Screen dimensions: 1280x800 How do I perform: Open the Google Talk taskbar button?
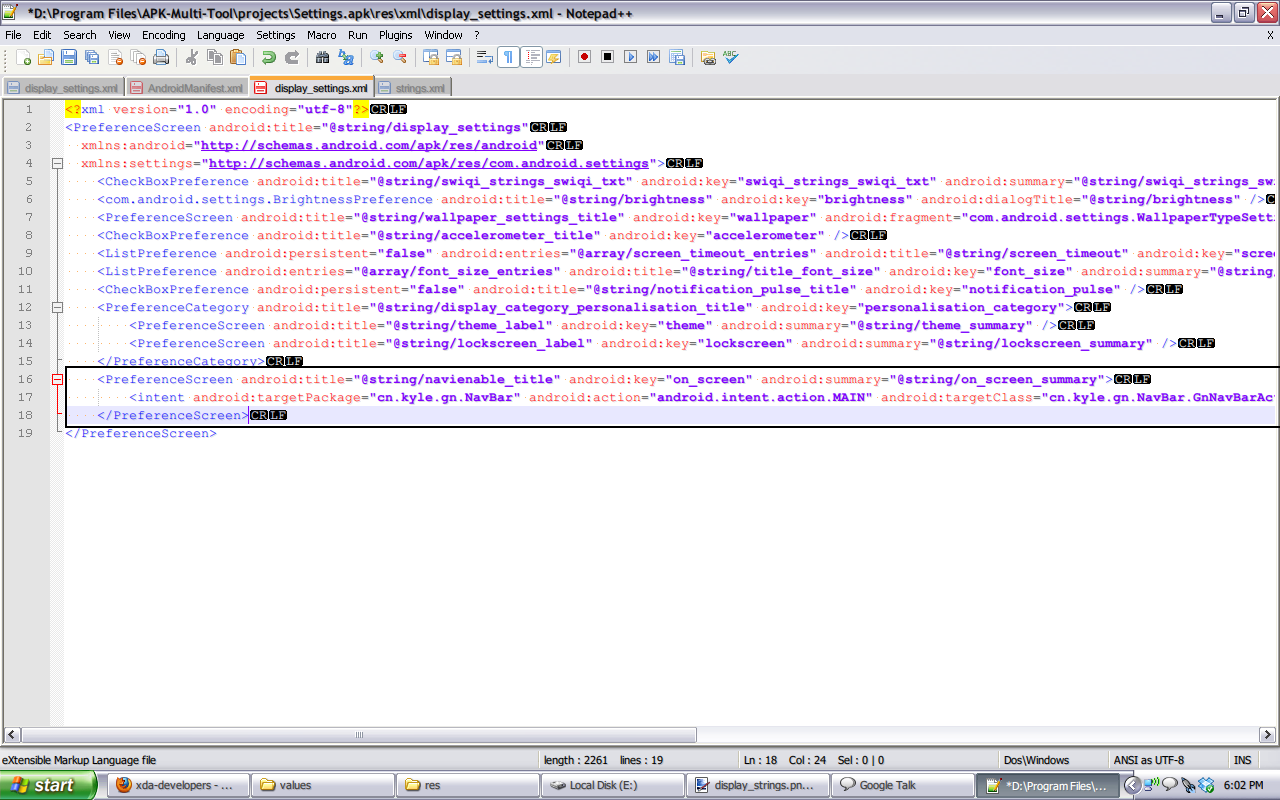(902, 785)
